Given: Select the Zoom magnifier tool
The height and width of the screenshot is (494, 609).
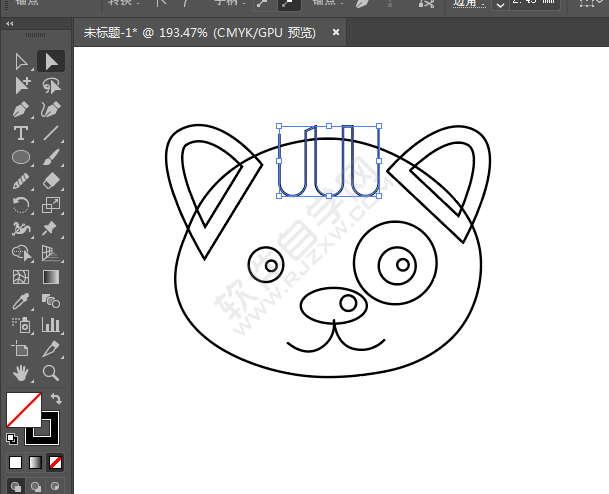Looking at the screenshot, I should pos(51,373).
